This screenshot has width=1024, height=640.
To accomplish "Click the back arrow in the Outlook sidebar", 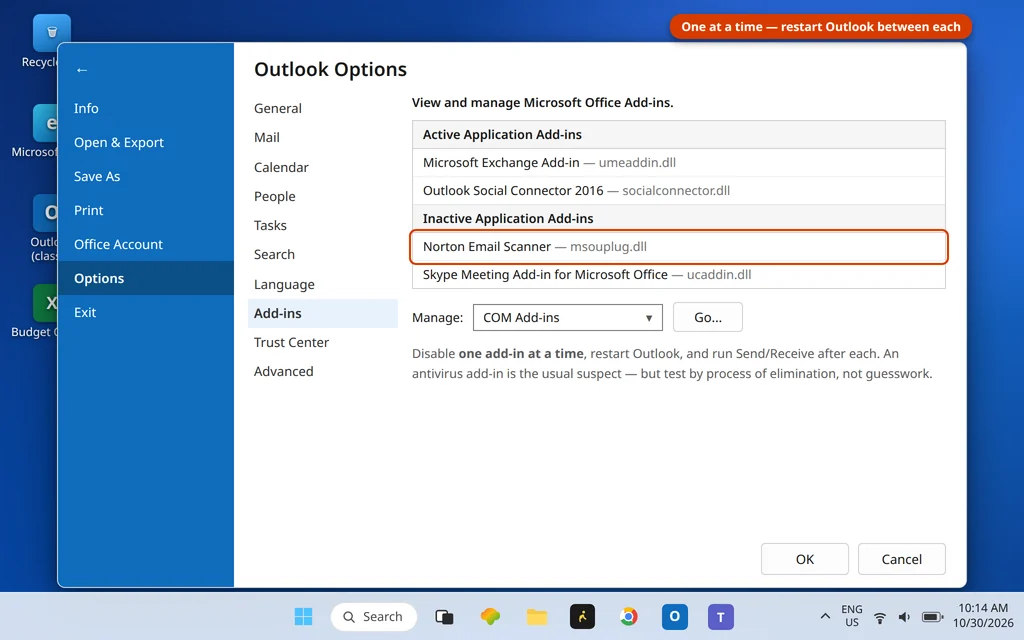I will (x=82, y=70).
